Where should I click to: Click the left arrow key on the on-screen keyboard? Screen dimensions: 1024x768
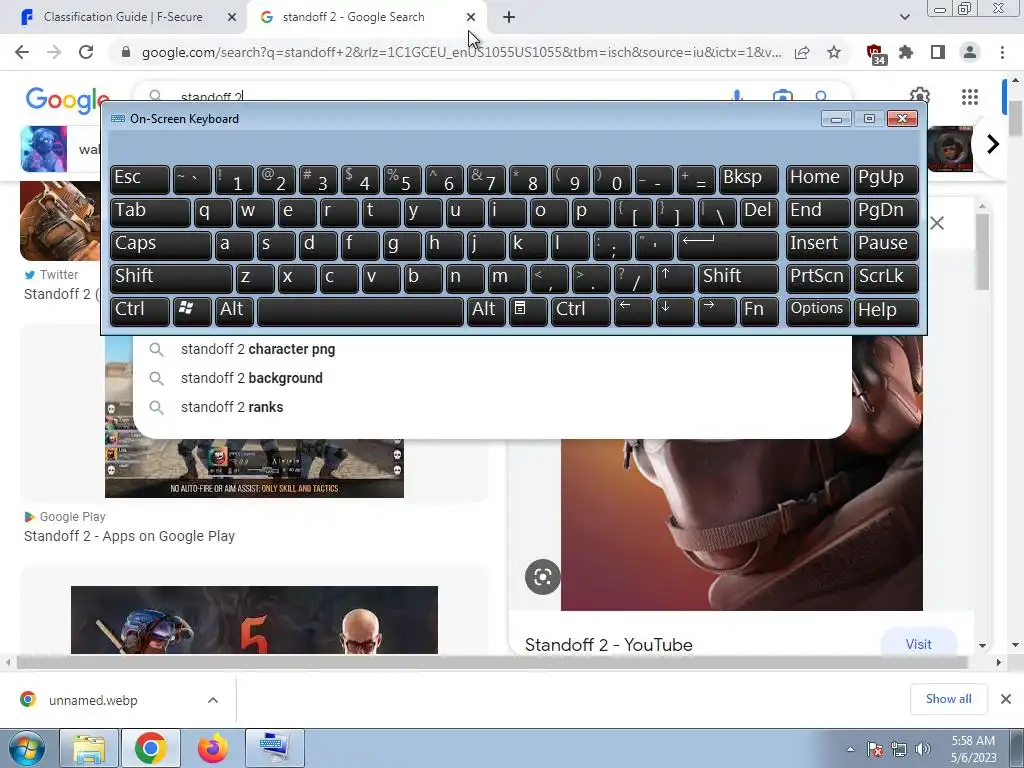coord(633,310)
